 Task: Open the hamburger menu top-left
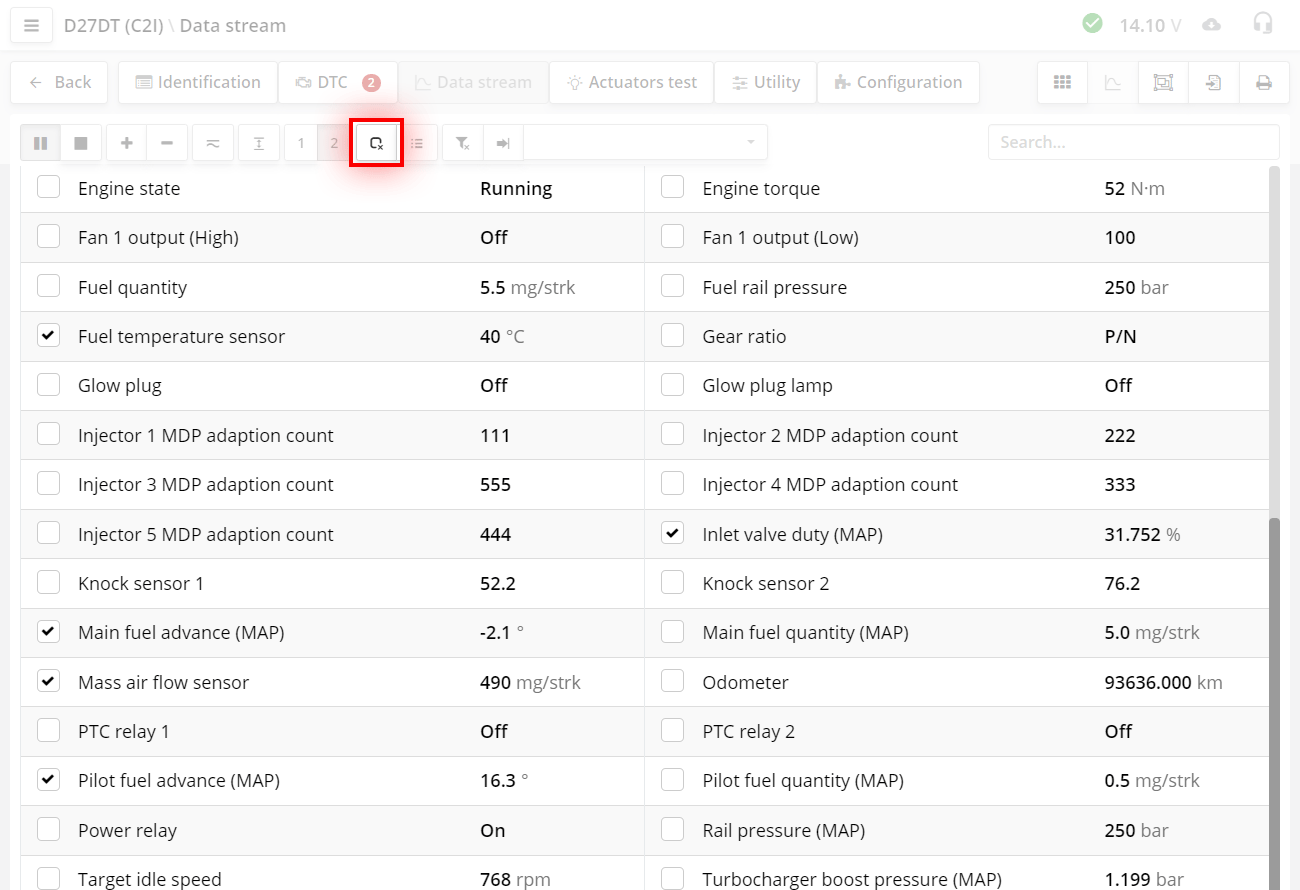pyautogui.click(x=31, y=24)
